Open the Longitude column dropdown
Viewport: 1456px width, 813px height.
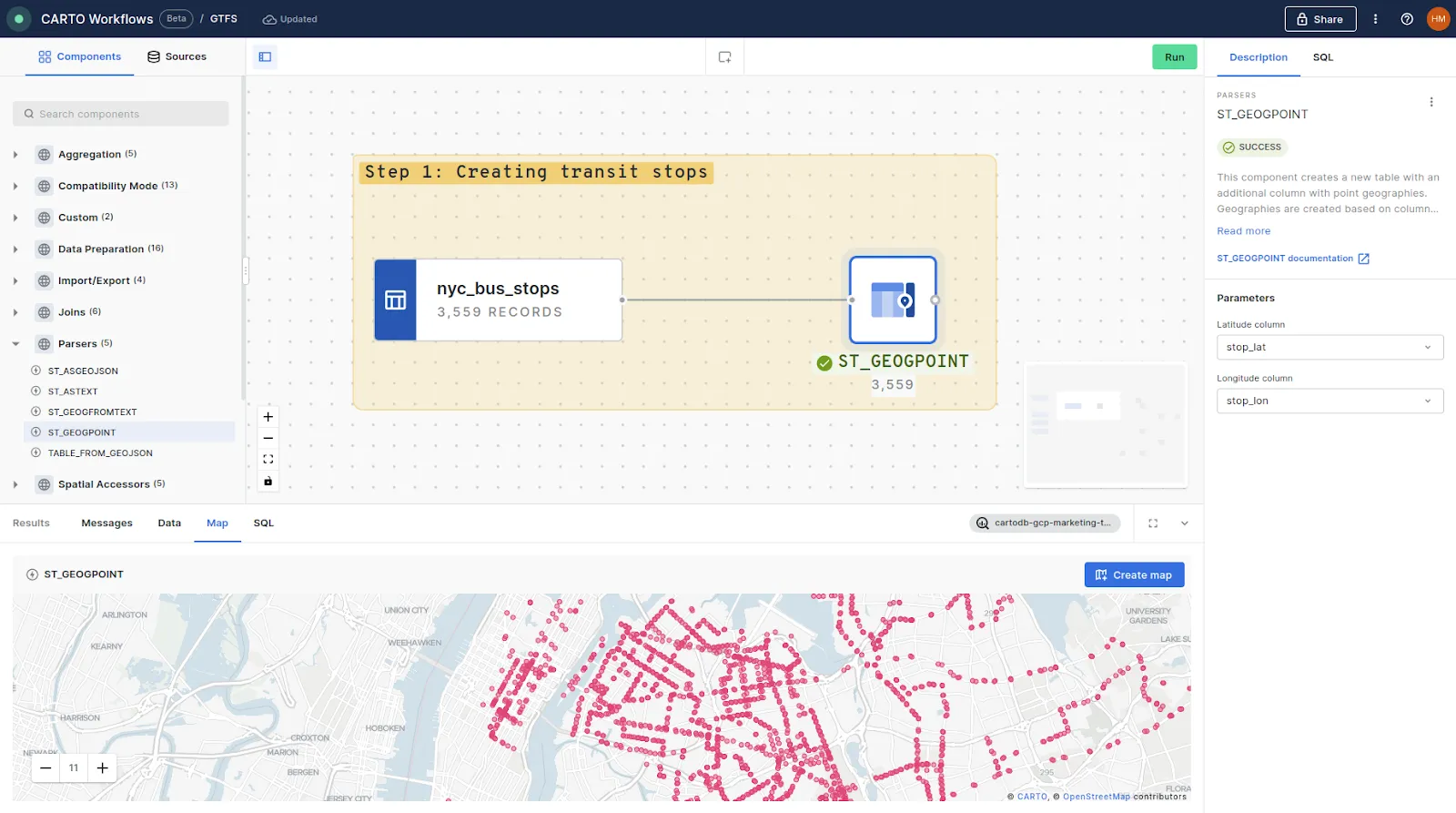coord(1329,401)
